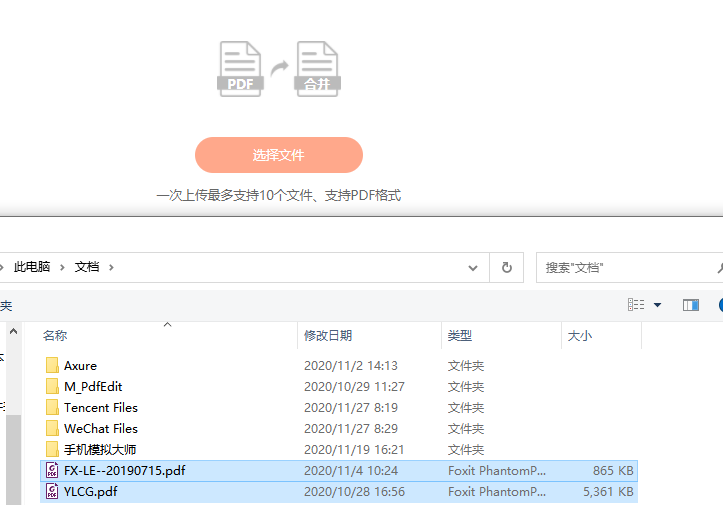Click date 2020/10/28 16:56 of YLCG.pdf
Screen dimensions: 723x505
point(354,492)
